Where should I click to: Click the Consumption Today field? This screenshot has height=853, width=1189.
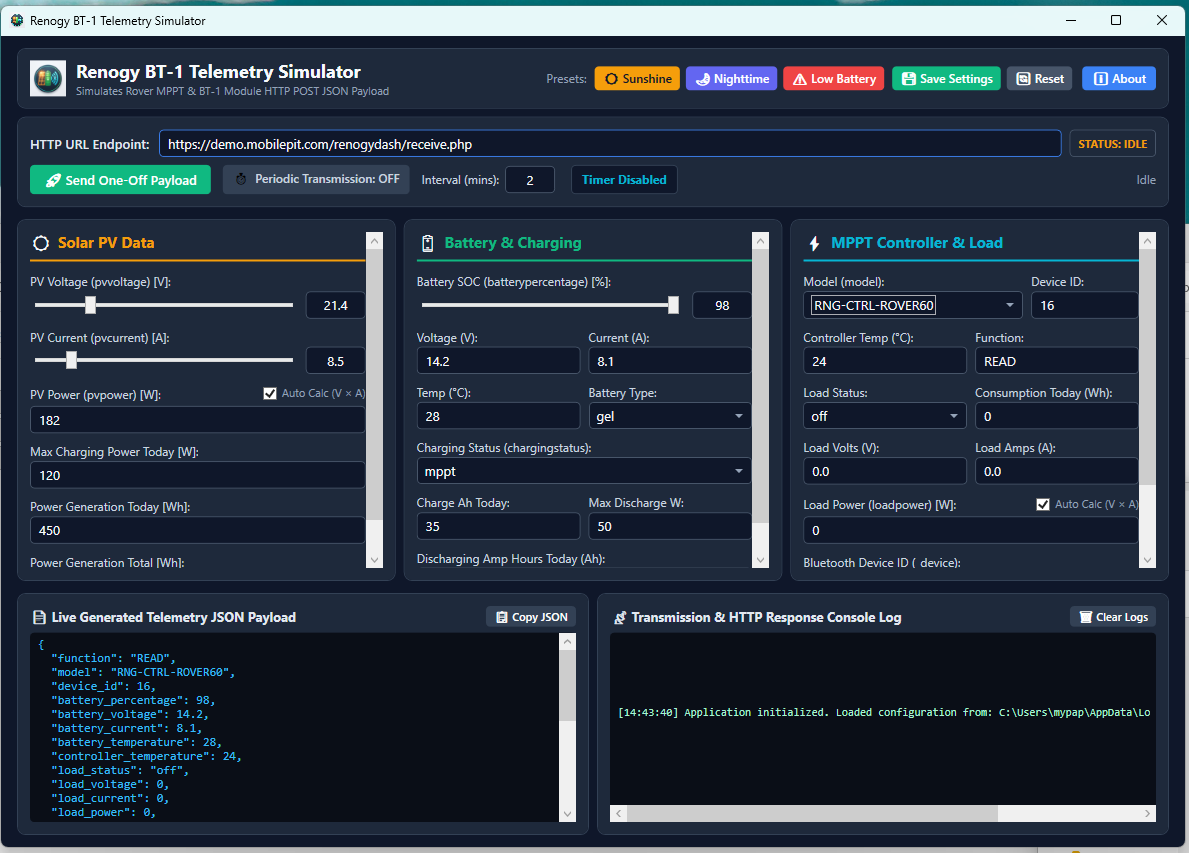(1056, 416)
